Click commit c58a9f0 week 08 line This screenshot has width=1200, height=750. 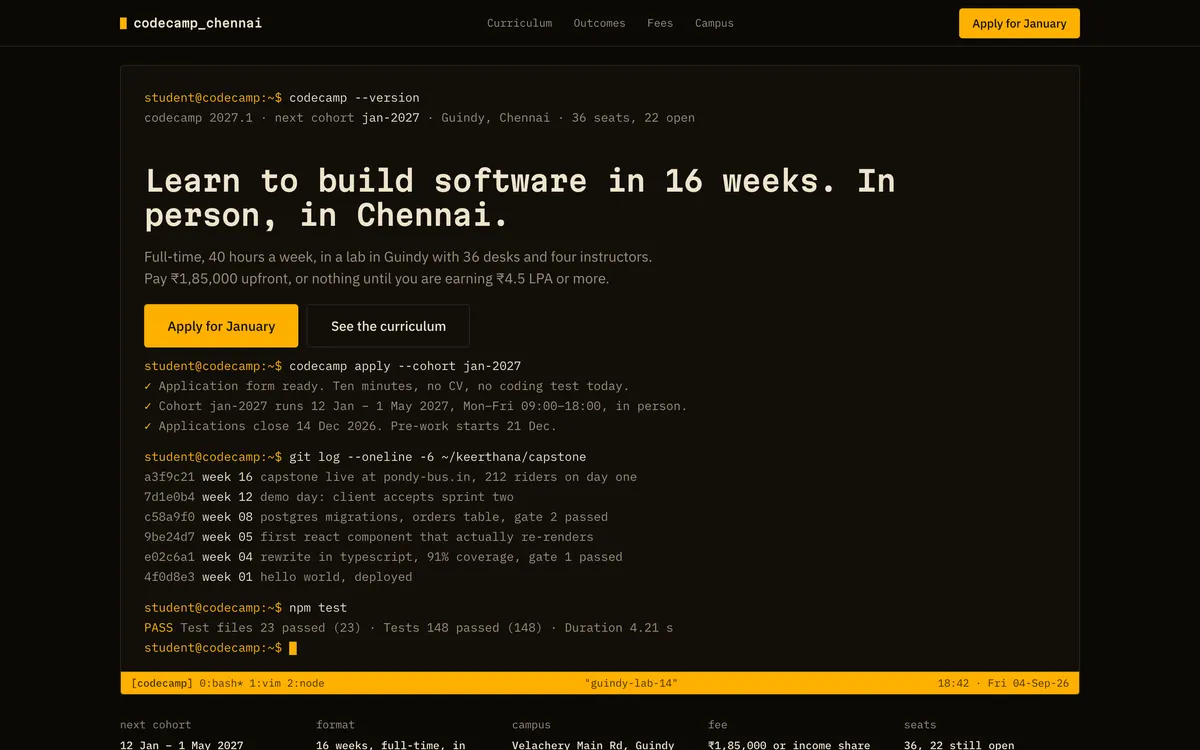coord(376,517)
